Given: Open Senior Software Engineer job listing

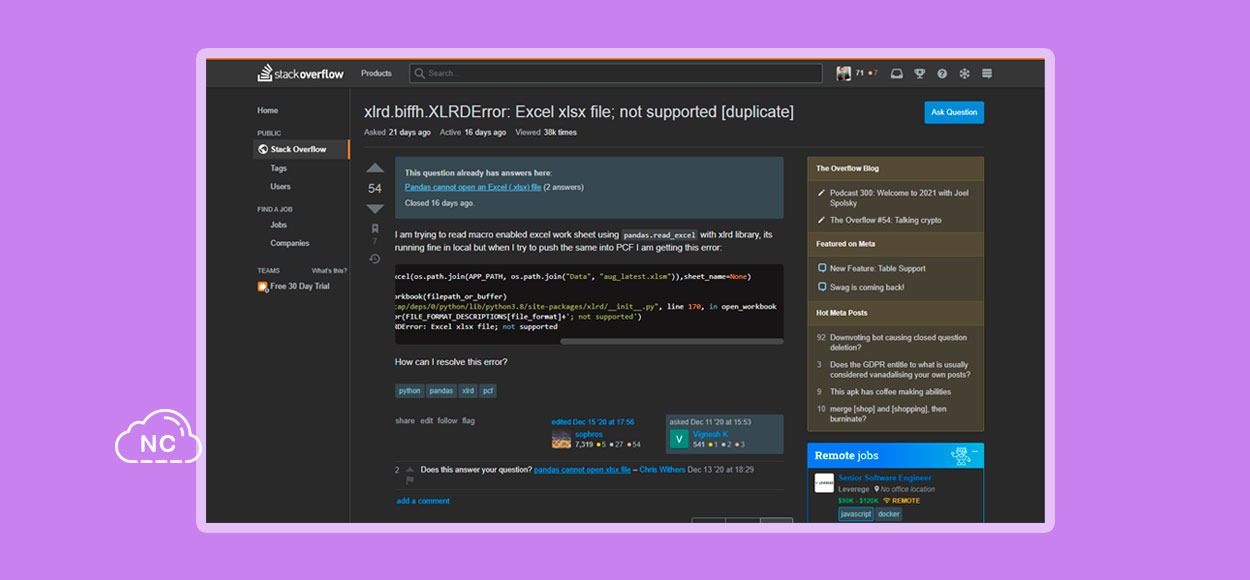Looking at the screenshot, I should click(885, 478).
